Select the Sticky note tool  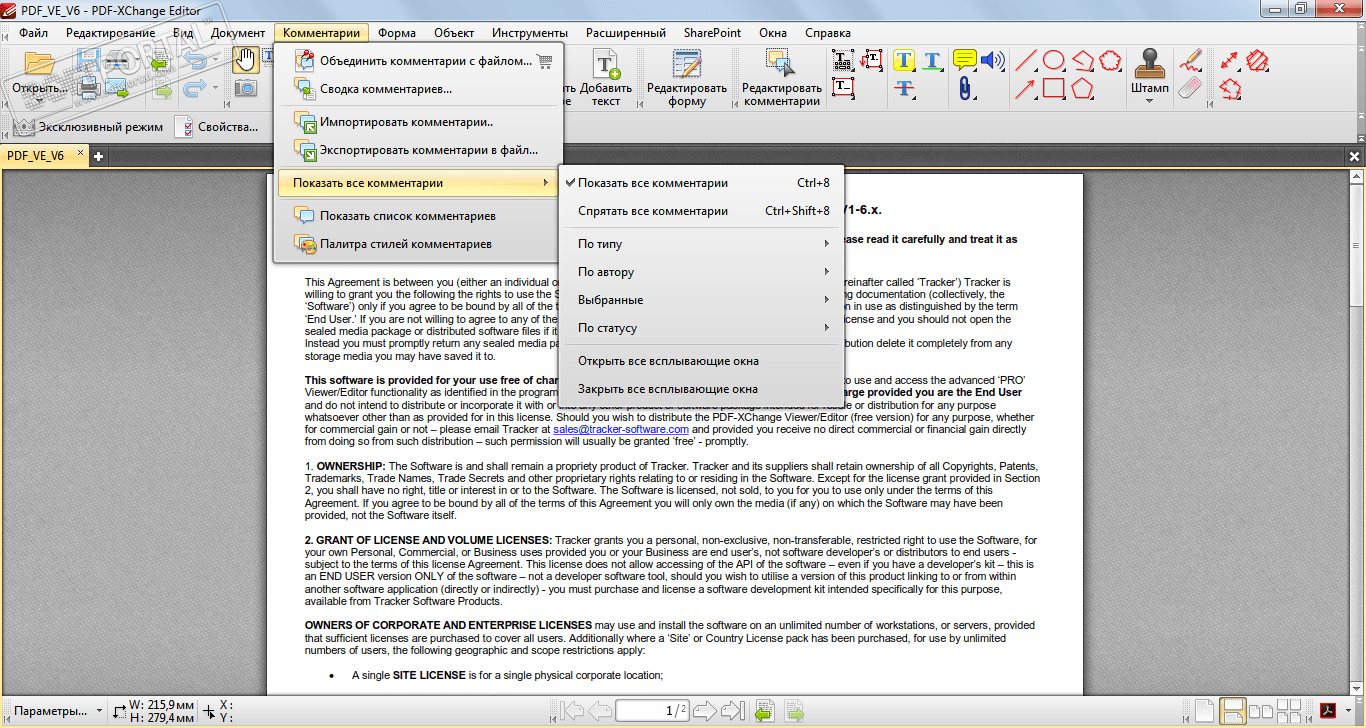click(x=964, y=61)
